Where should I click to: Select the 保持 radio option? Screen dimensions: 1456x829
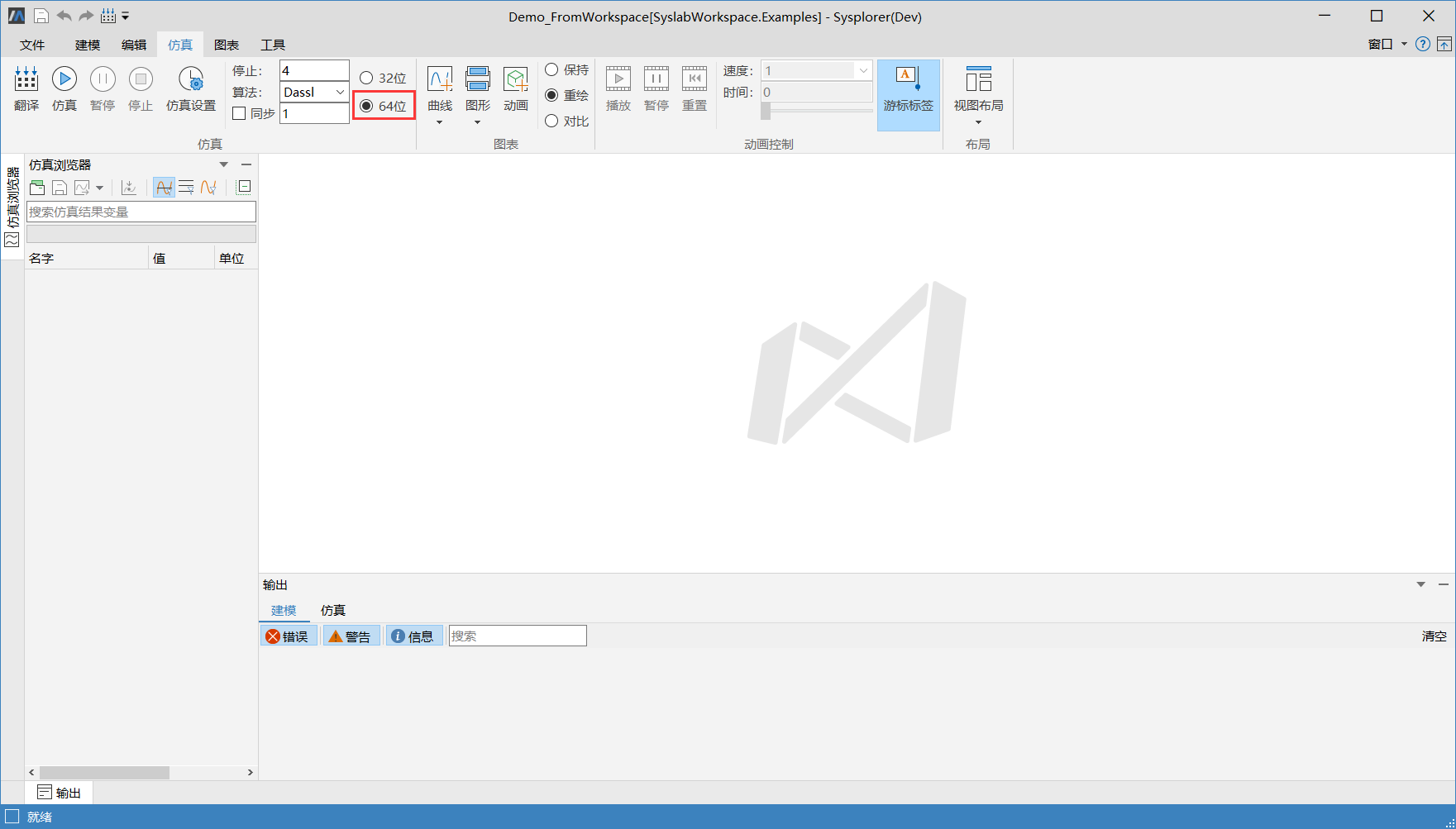(551, 70)
